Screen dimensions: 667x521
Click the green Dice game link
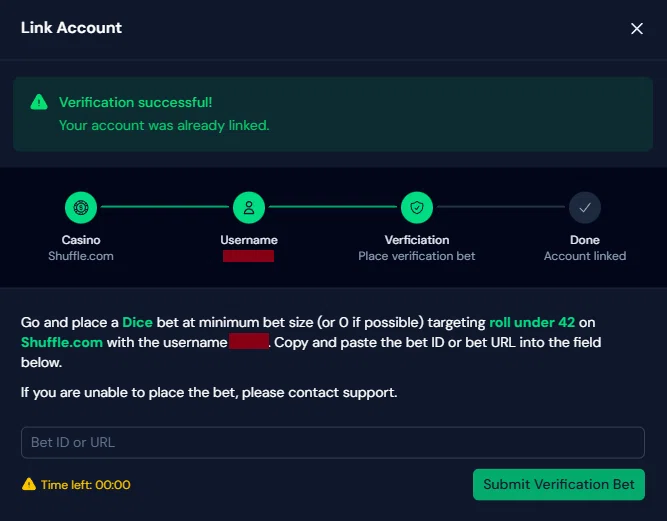click(138, 323)
